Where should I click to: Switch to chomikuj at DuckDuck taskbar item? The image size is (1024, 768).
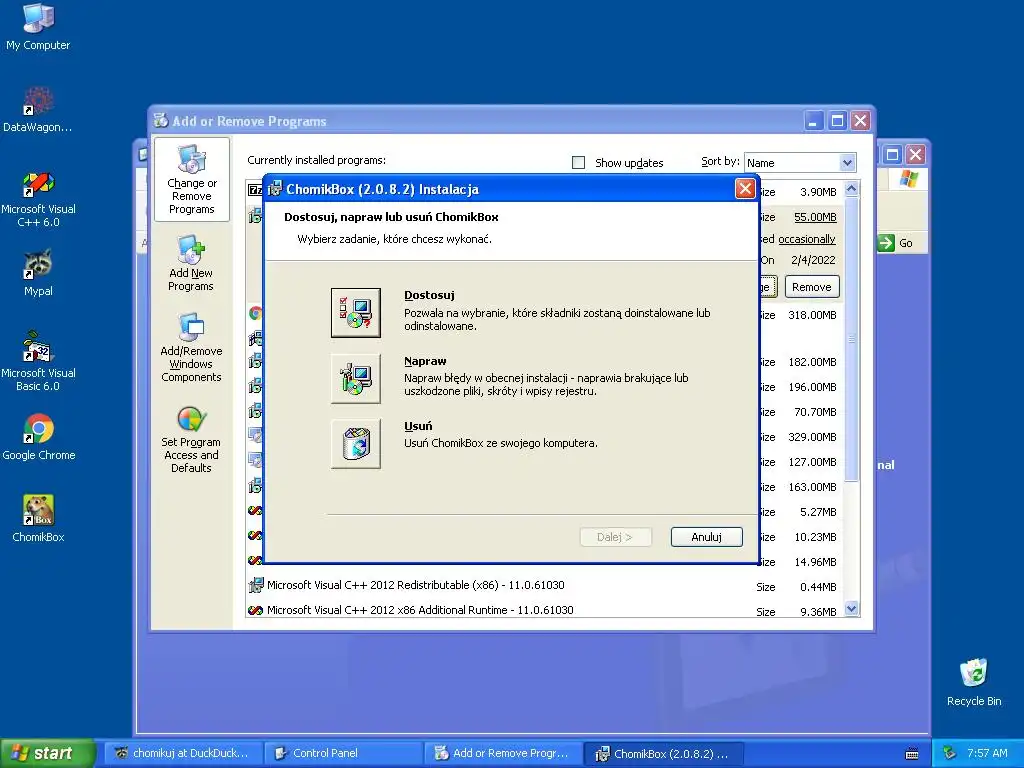[184, 753]
